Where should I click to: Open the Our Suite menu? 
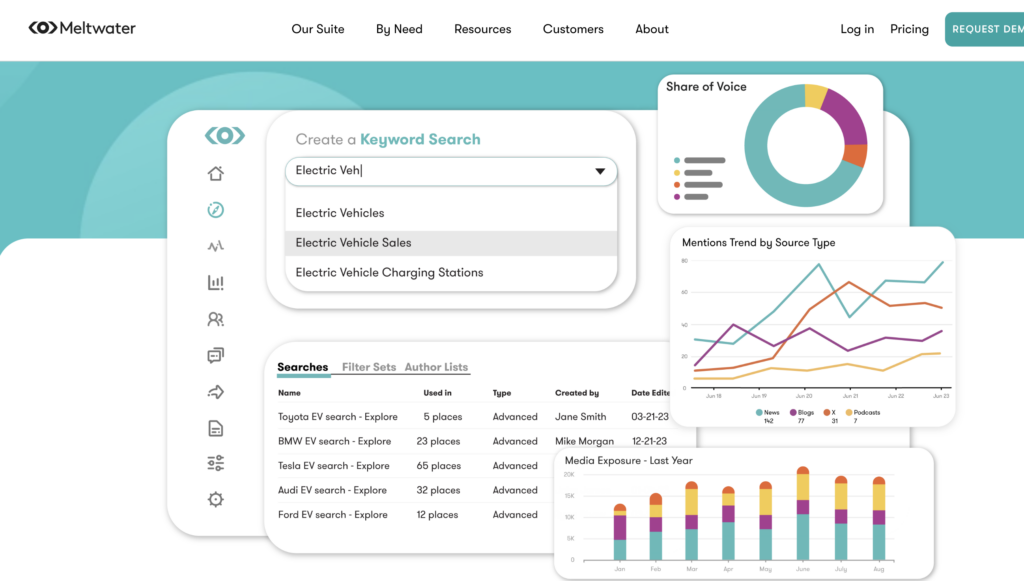317,29
